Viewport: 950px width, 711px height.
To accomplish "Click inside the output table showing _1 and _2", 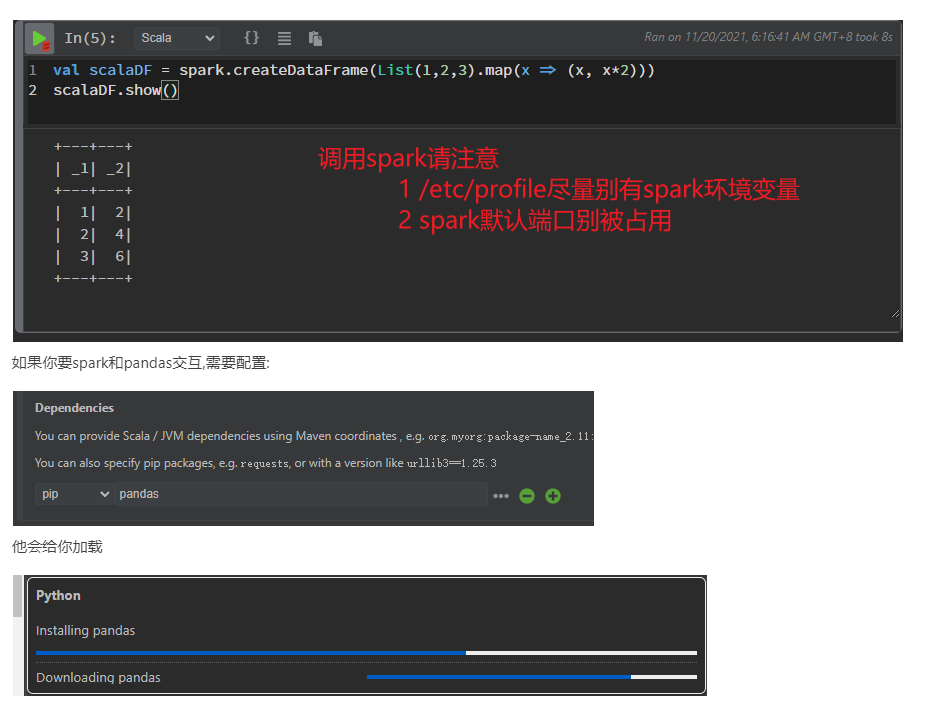I will [x=93, y=210].
